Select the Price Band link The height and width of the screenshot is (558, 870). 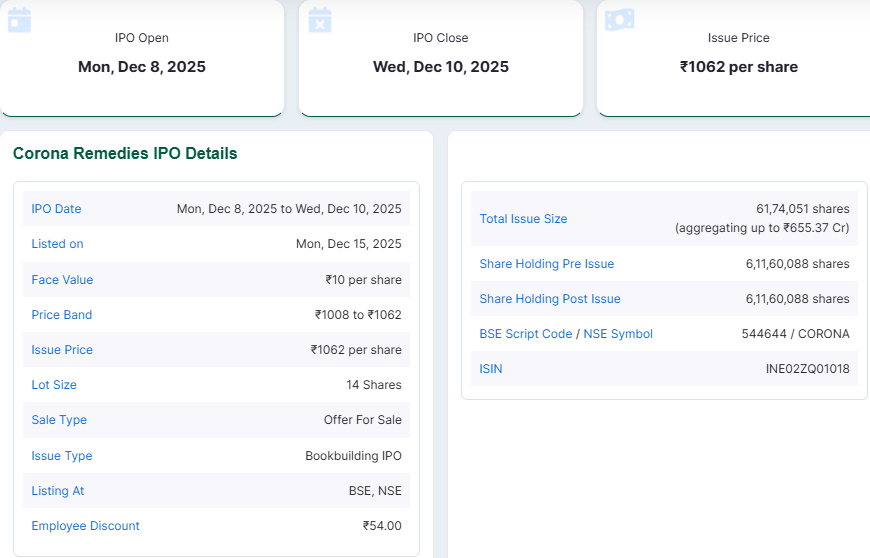pyautogui.click(x=61, y=315)
